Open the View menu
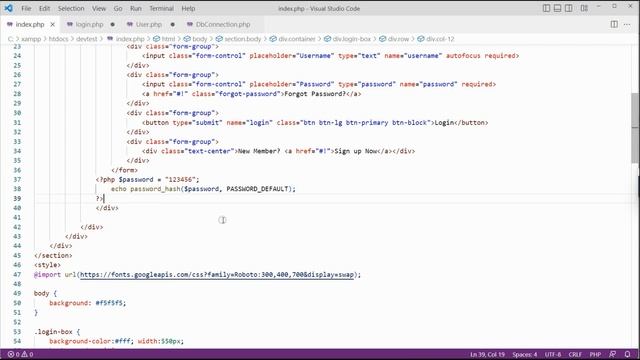 point(99,8)
